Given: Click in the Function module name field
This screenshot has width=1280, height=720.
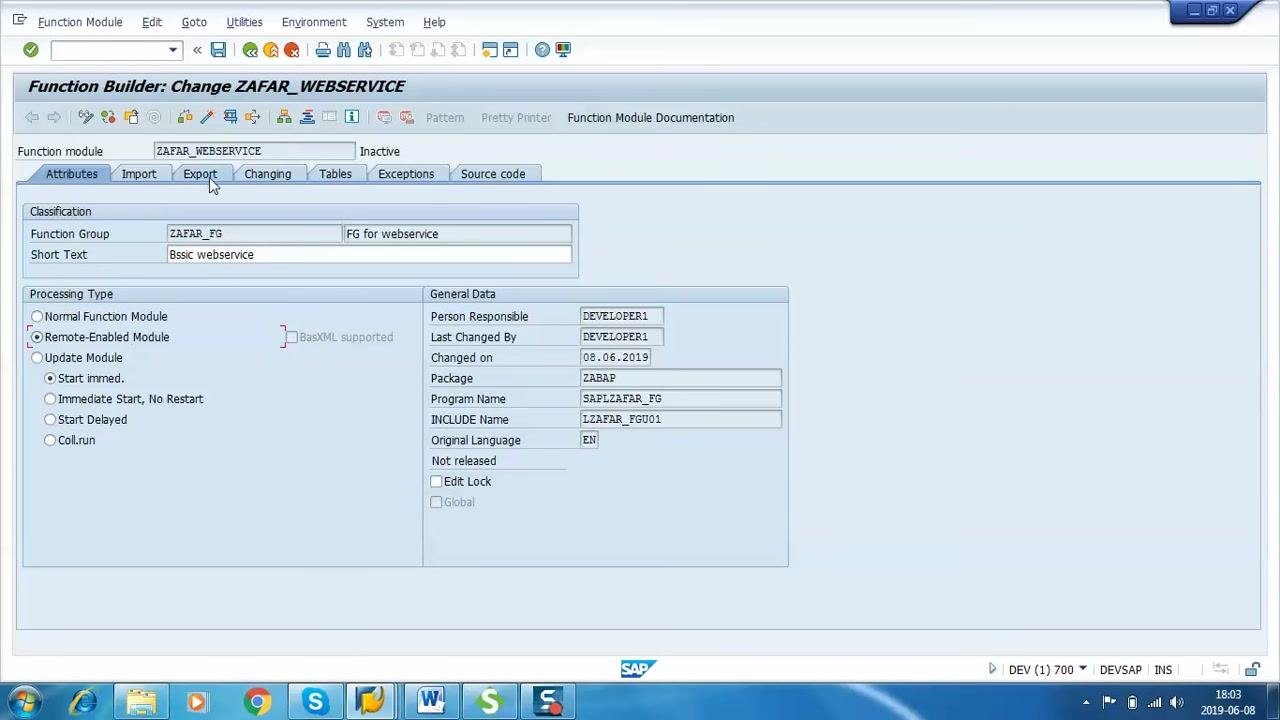Looking at the screenshot, I should [254, 151].
